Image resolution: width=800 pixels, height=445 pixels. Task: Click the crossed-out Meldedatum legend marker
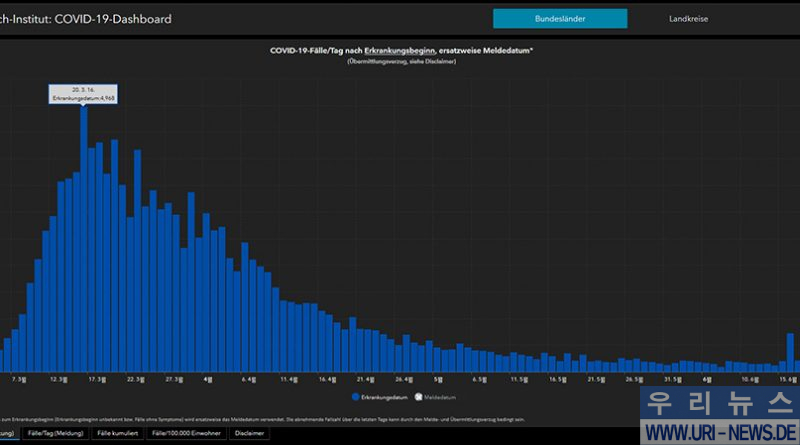(x=418, y=397)
